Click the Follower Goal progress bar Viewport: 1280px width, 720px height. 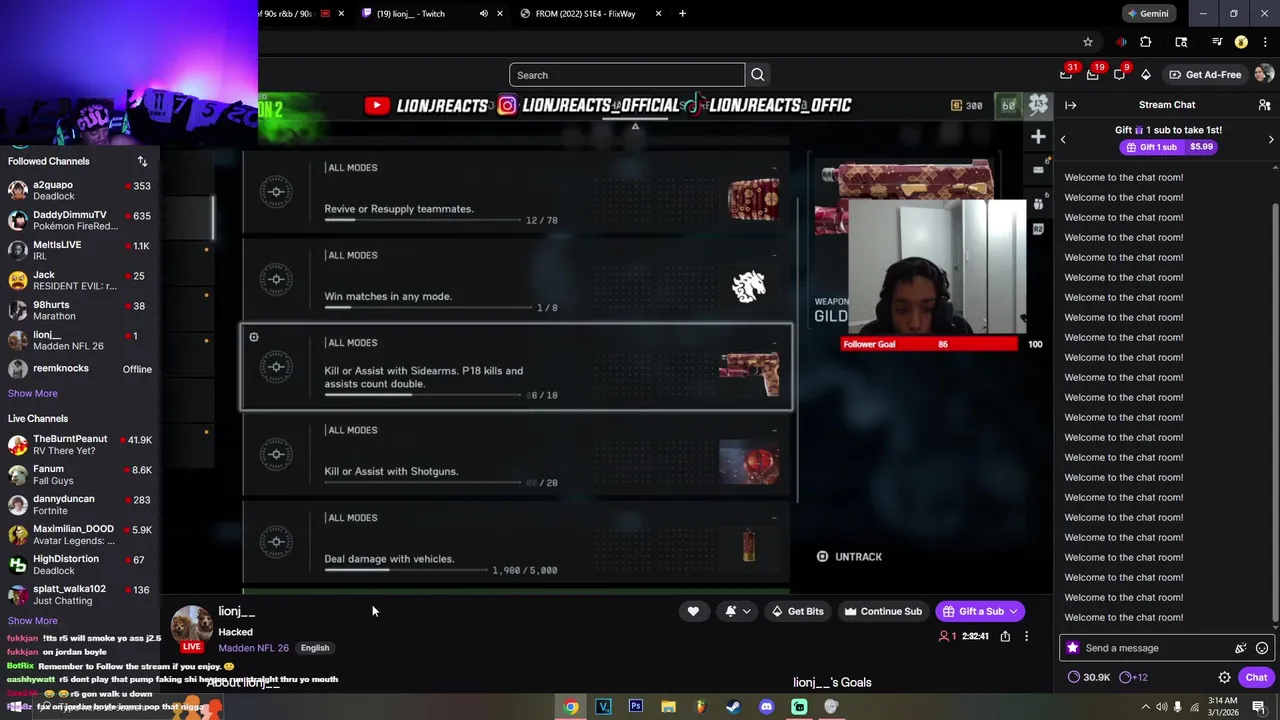coord(929,344)
